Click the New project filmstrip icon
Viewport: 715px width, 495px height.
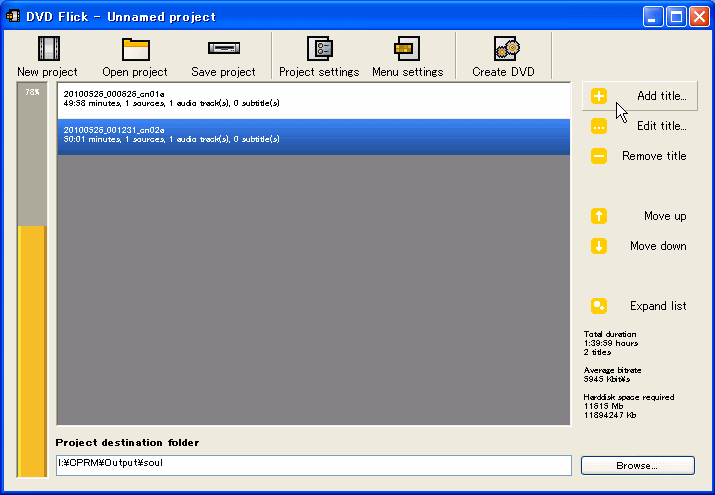[47, 48]
